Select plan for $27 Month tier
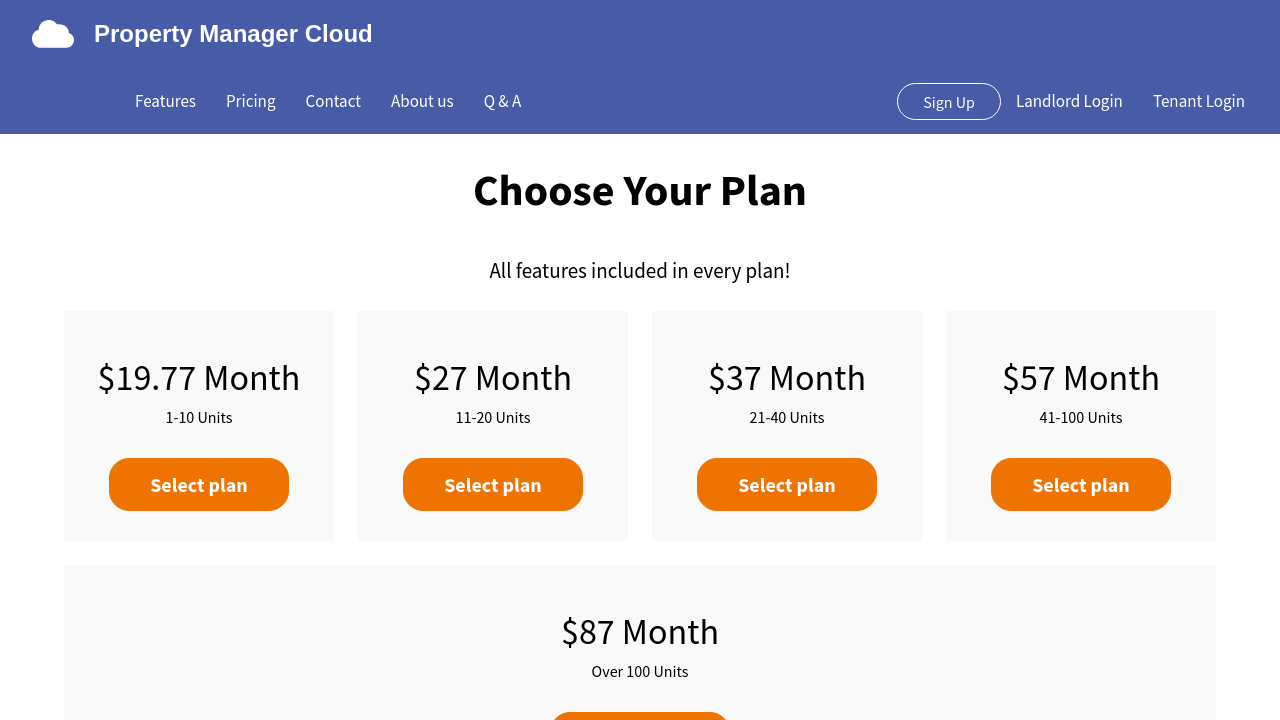 (493, 485)
